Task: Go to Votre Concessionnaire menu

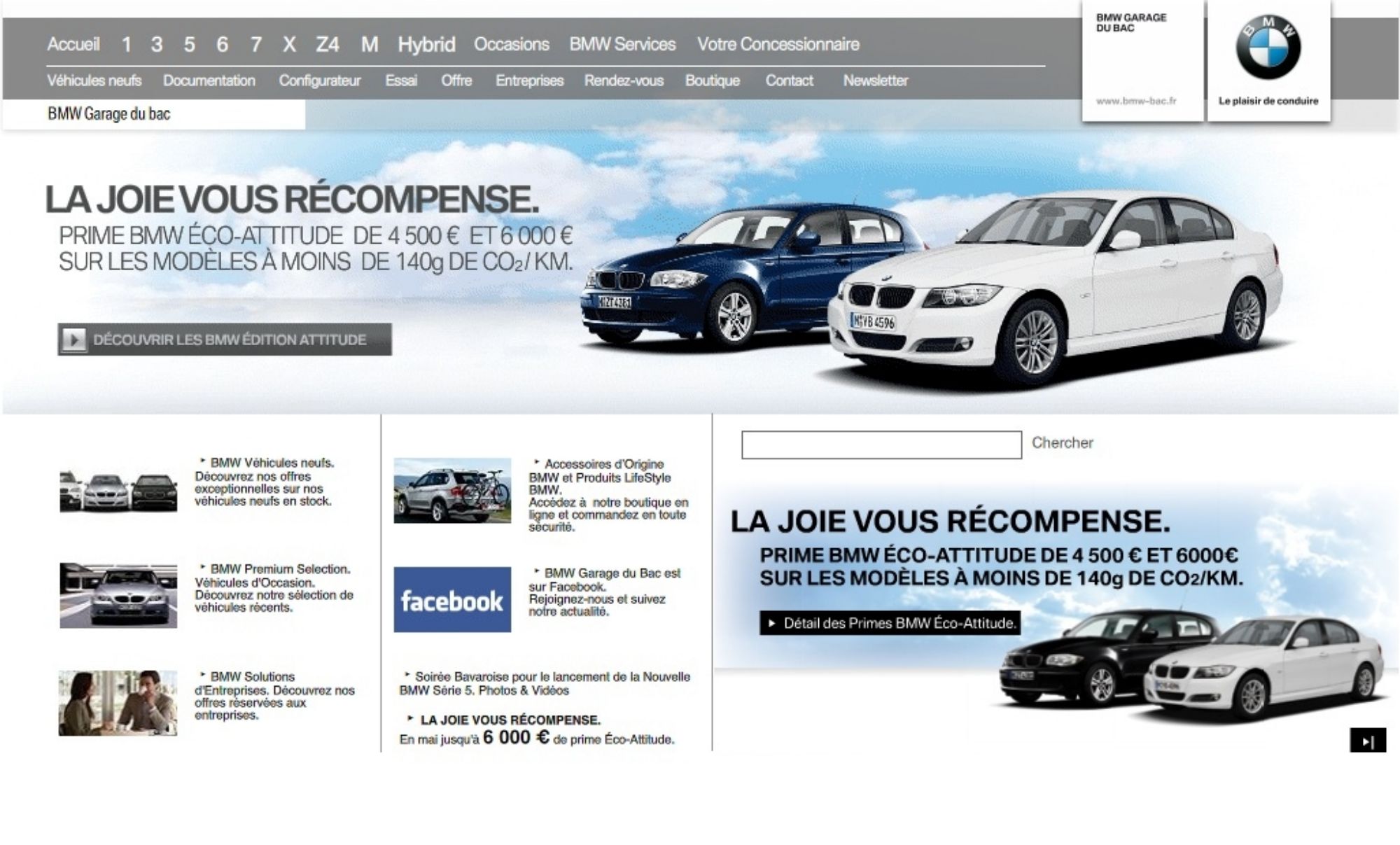Action: pos(778,45)
